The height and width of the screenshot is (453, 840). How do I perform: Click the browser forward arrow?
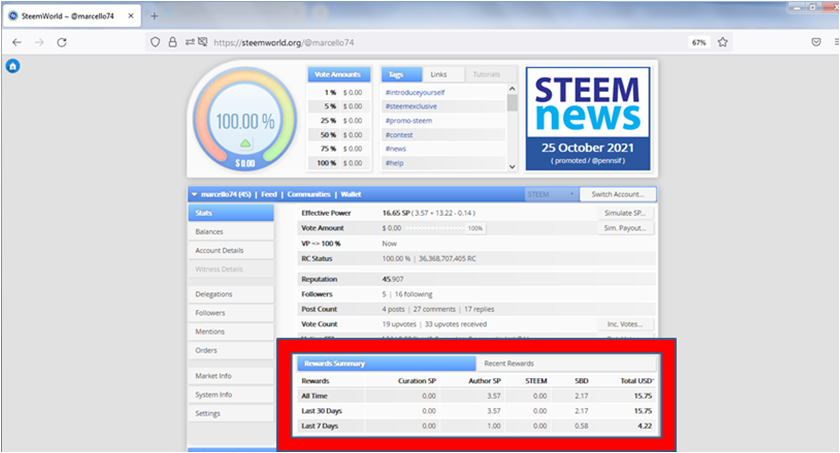tap(39, 42)
